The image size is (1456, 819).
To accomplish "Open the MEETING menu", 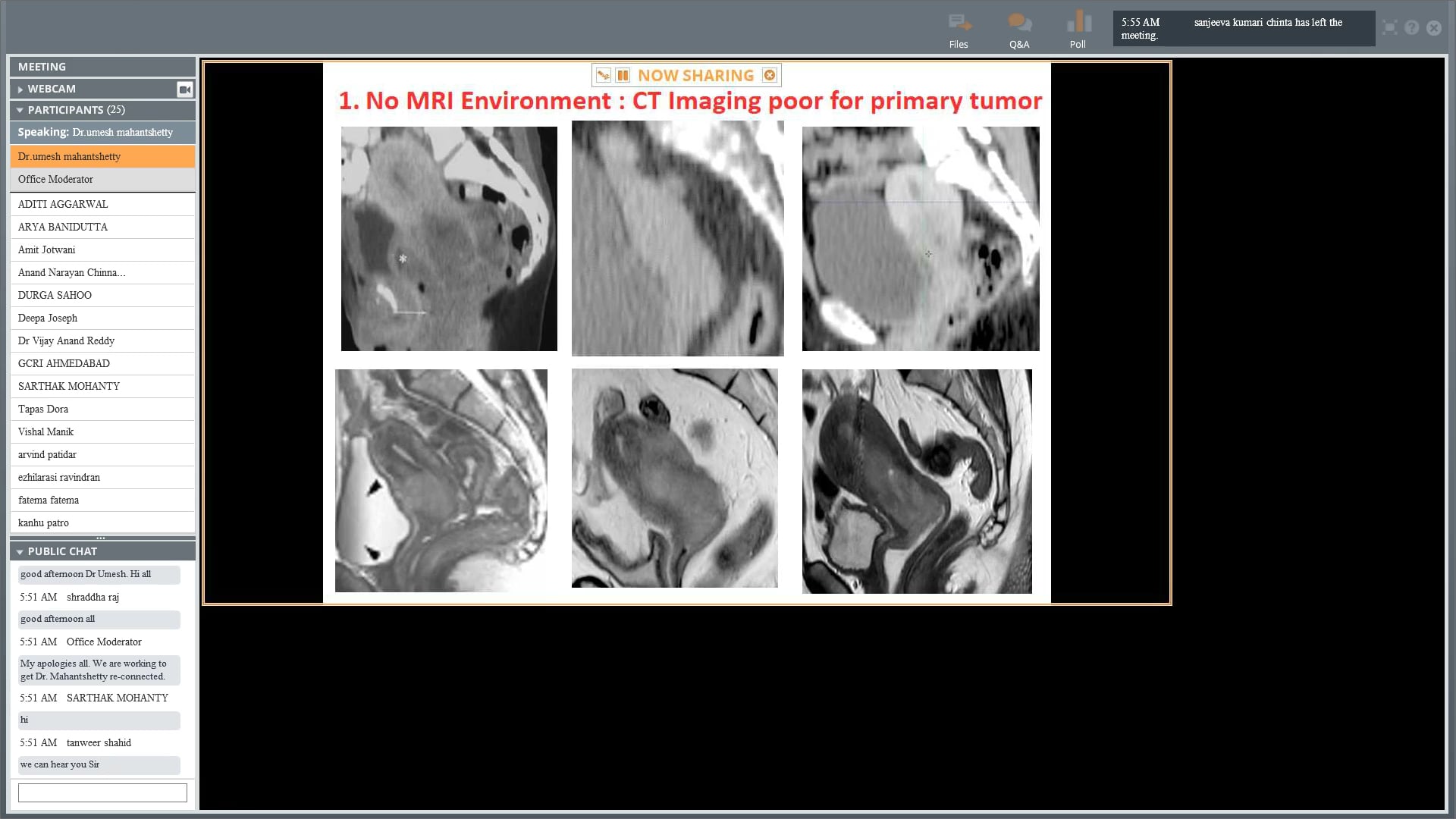I will click(x=42, y=67).
